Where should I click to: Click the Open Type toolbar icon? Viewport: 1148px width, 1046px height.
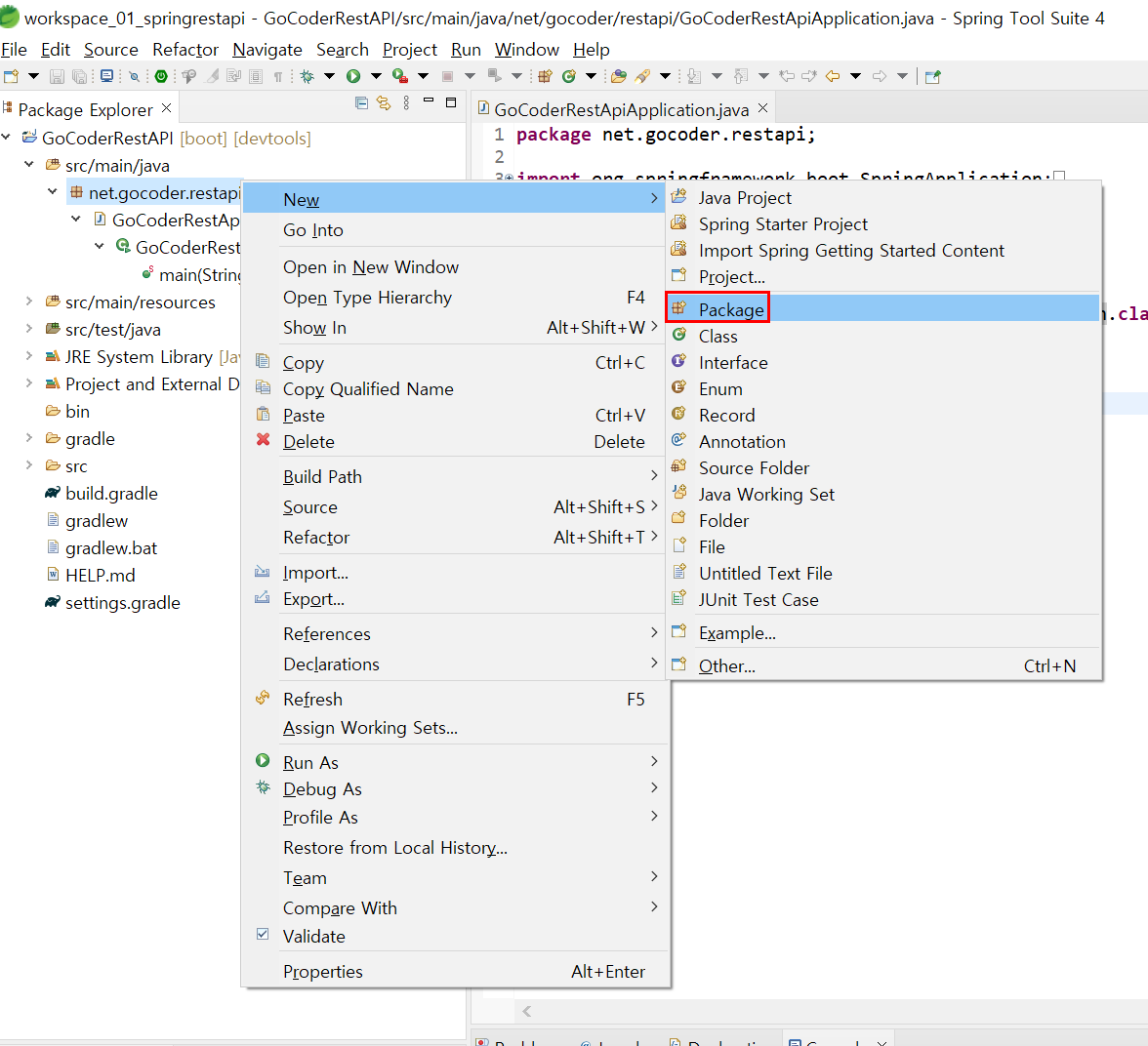[619, 76]
